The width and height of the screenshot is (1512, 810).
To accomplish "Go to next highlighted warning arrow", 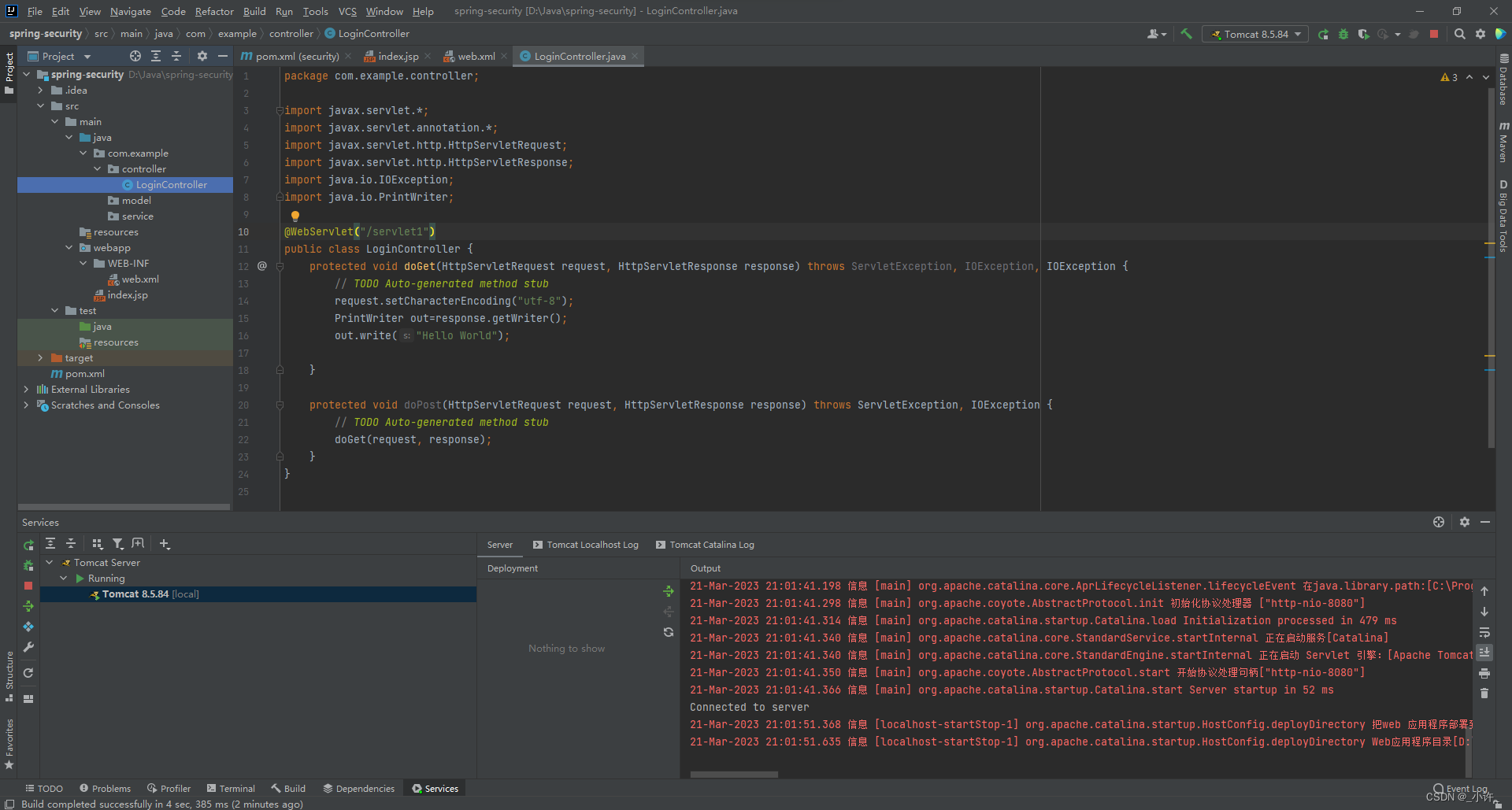I will coord(1486,77).
